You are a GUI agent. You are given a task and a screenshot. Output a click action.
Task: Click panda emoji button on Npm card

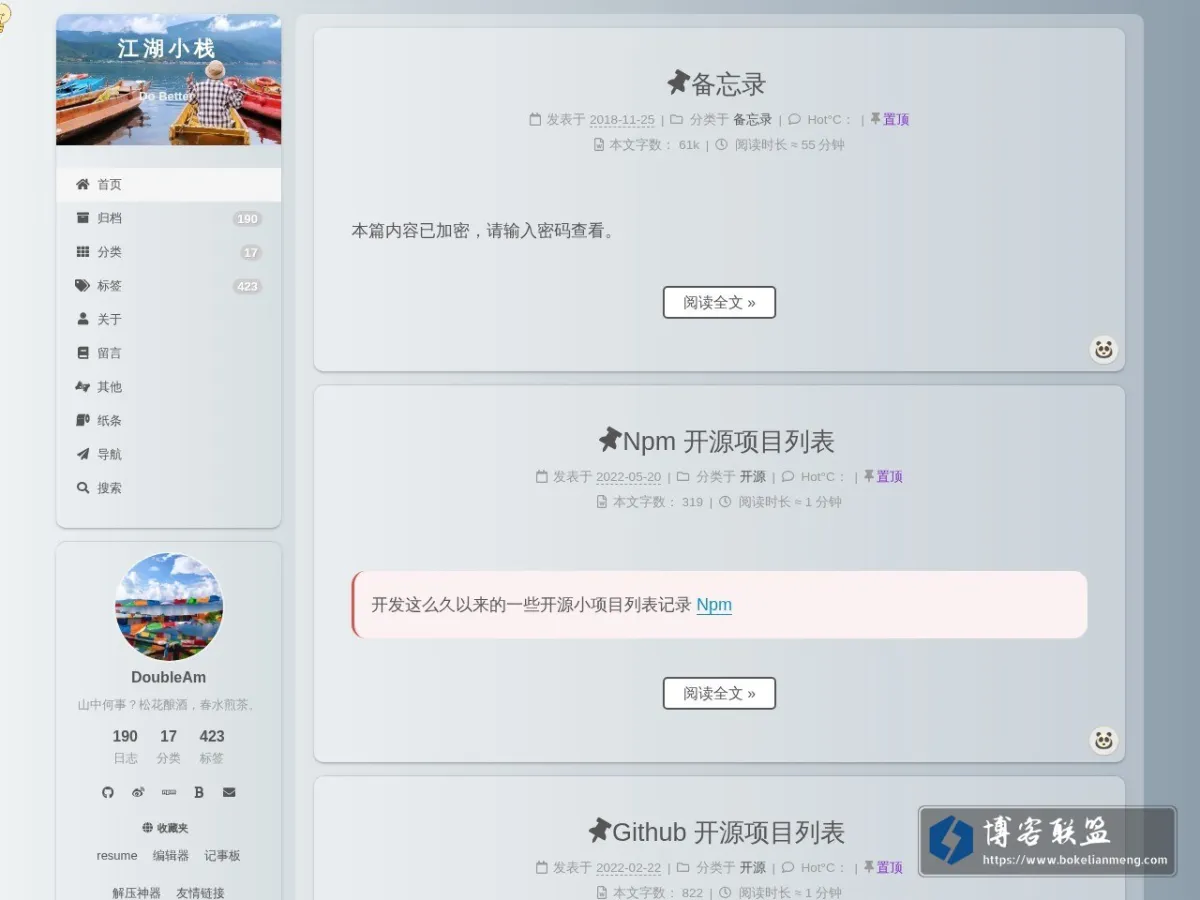[x=1103, y=740]
